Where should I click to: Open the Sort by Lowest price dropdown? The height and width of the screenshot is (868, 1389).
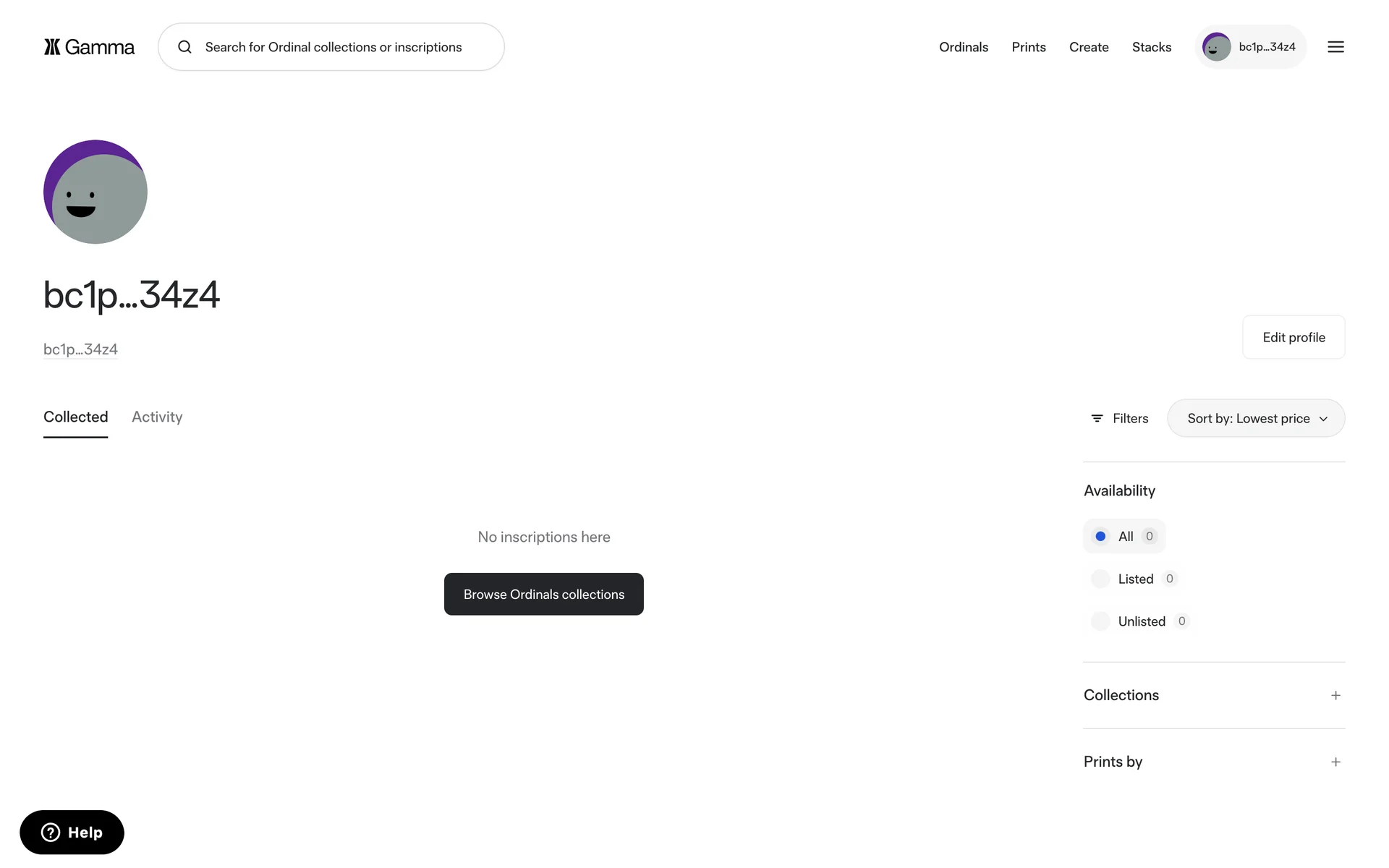1256,418
